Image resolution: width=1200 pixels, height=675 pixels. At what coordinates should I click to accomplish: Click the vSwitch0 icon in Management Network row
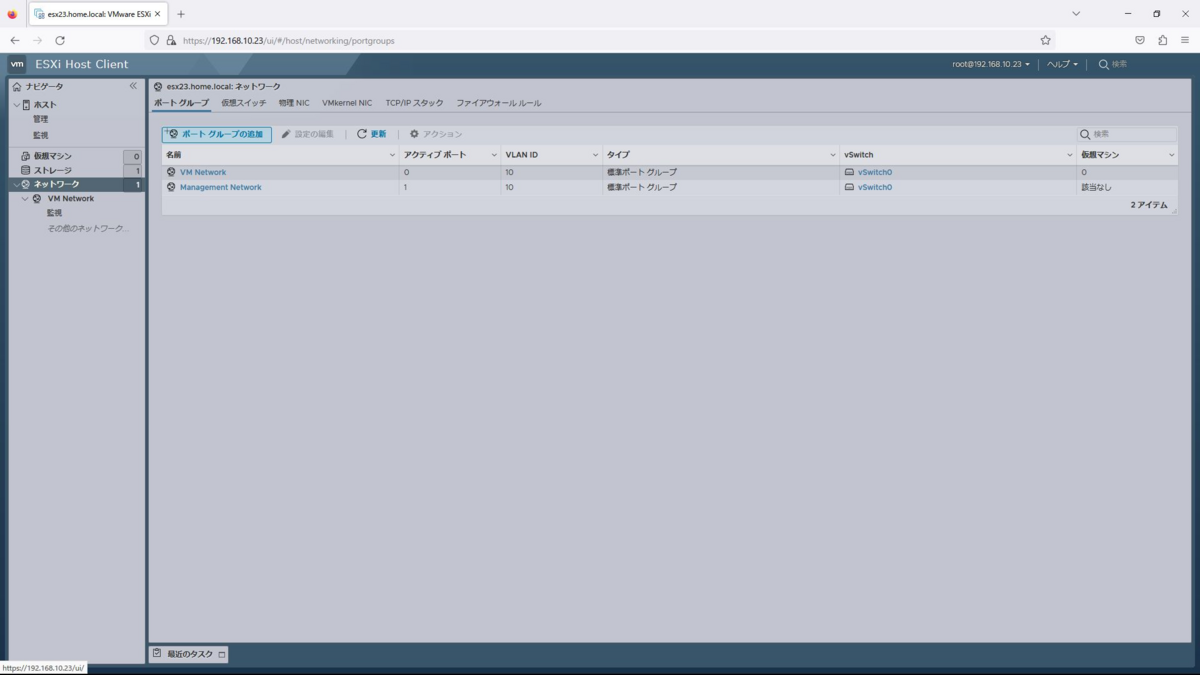(849, 187)
